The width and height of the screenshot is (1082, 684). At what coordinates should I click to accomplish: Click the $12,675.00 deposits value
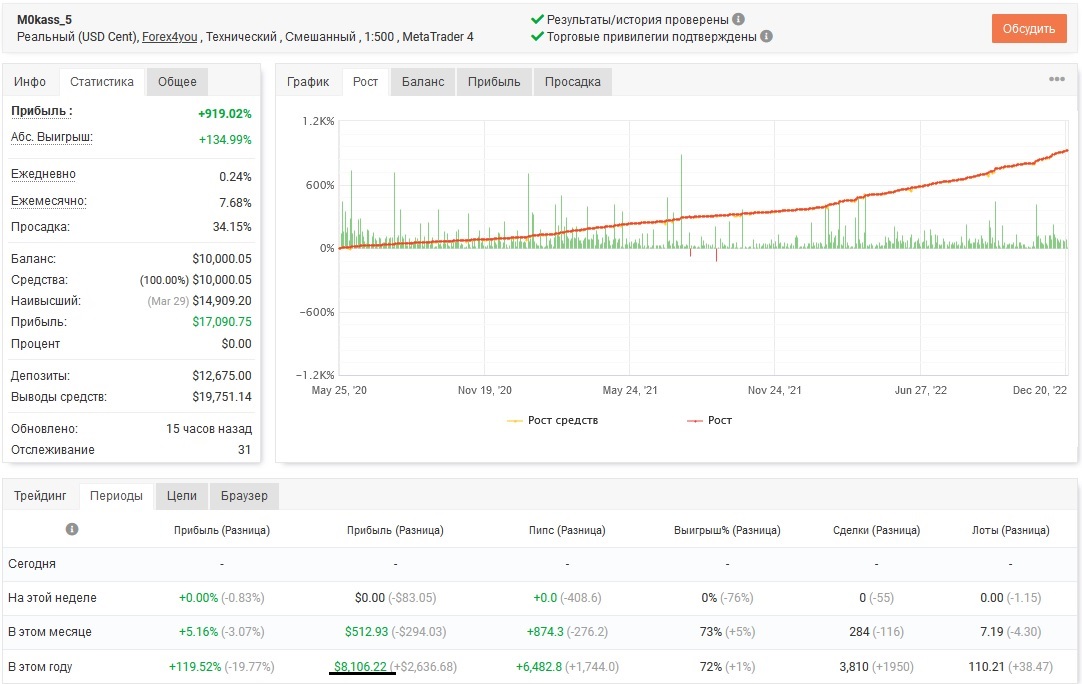tap(222, 375)
